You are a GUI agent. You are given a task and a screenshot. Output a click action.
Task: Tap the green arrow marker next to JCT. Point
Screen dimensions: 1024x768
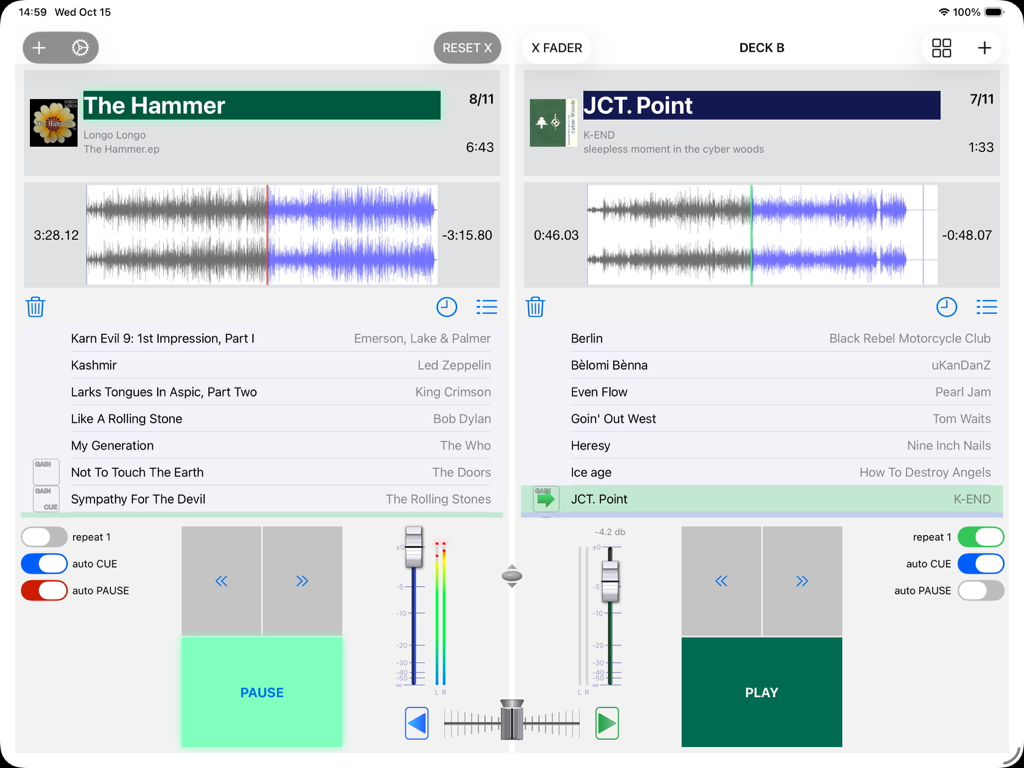545,498
